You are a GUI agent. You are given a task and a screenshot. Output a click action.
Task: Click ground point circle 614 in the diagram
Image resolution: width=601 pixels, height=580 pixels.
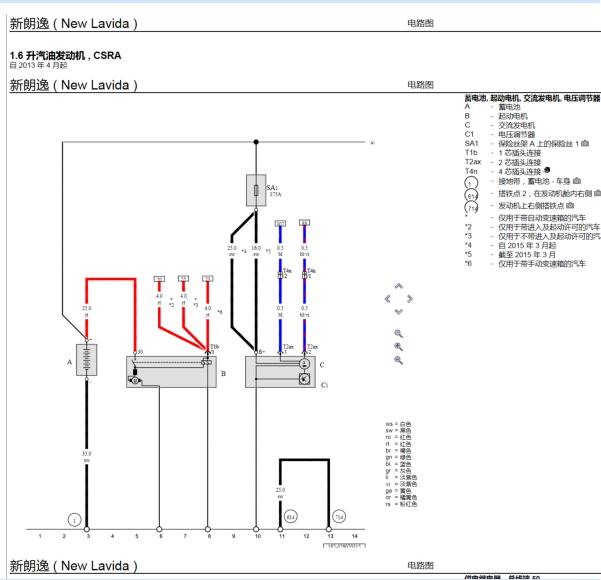(x=291, y=517)
